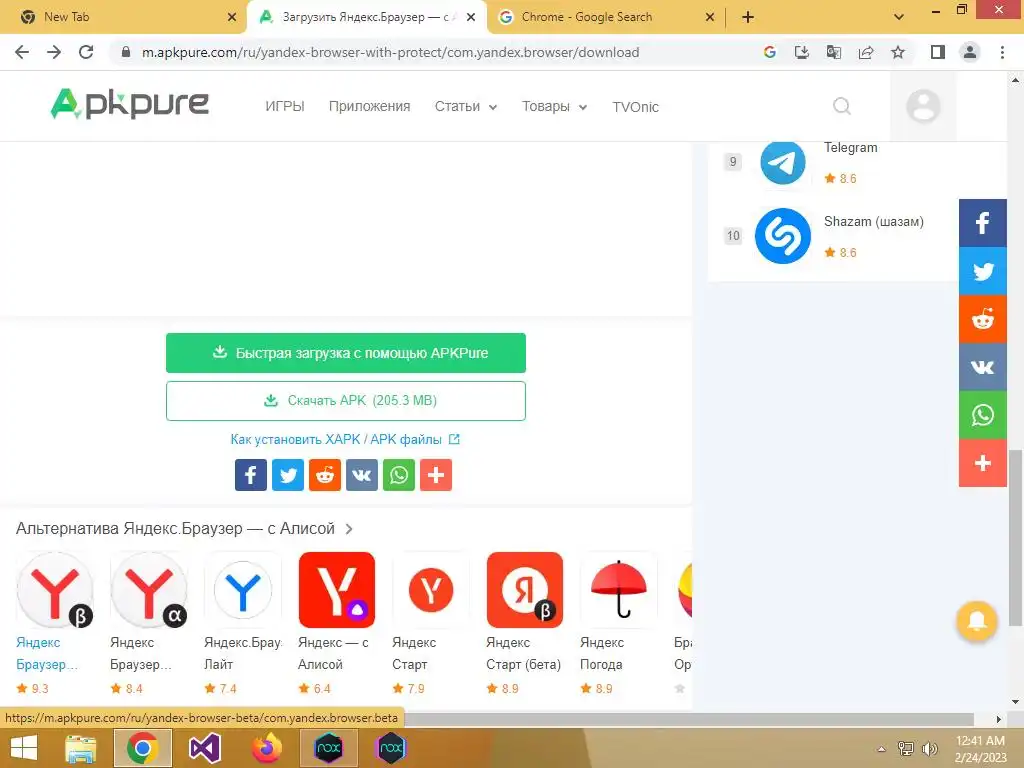The height and width of the screenshot is (768, 1024).
Task: Open File Explorer from taskbar
Action: coord(80,748)
